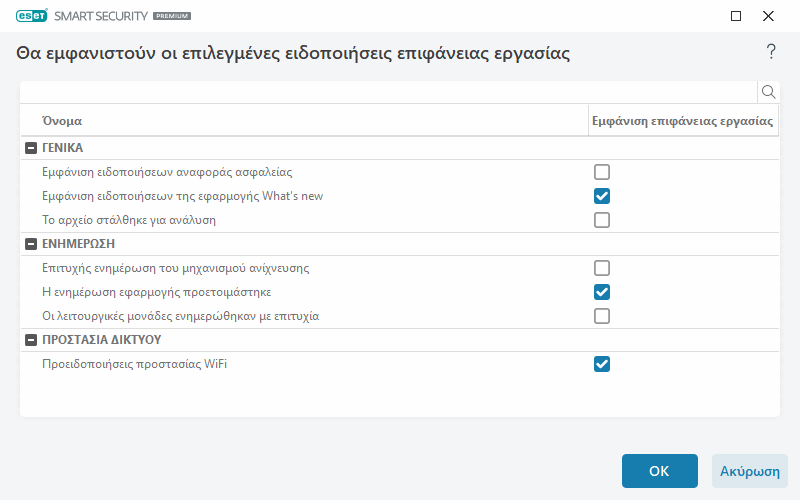Image resolution: width=800 pixels, height=500 pixels.
Task: Uncheck the What's new notifications checkbox
Action: coord(602,196)
